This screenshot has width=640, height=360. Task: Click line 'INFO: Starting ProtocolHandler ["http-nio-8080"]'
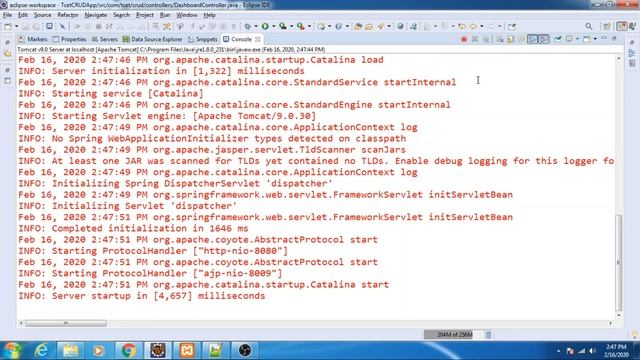coord(153,251)
